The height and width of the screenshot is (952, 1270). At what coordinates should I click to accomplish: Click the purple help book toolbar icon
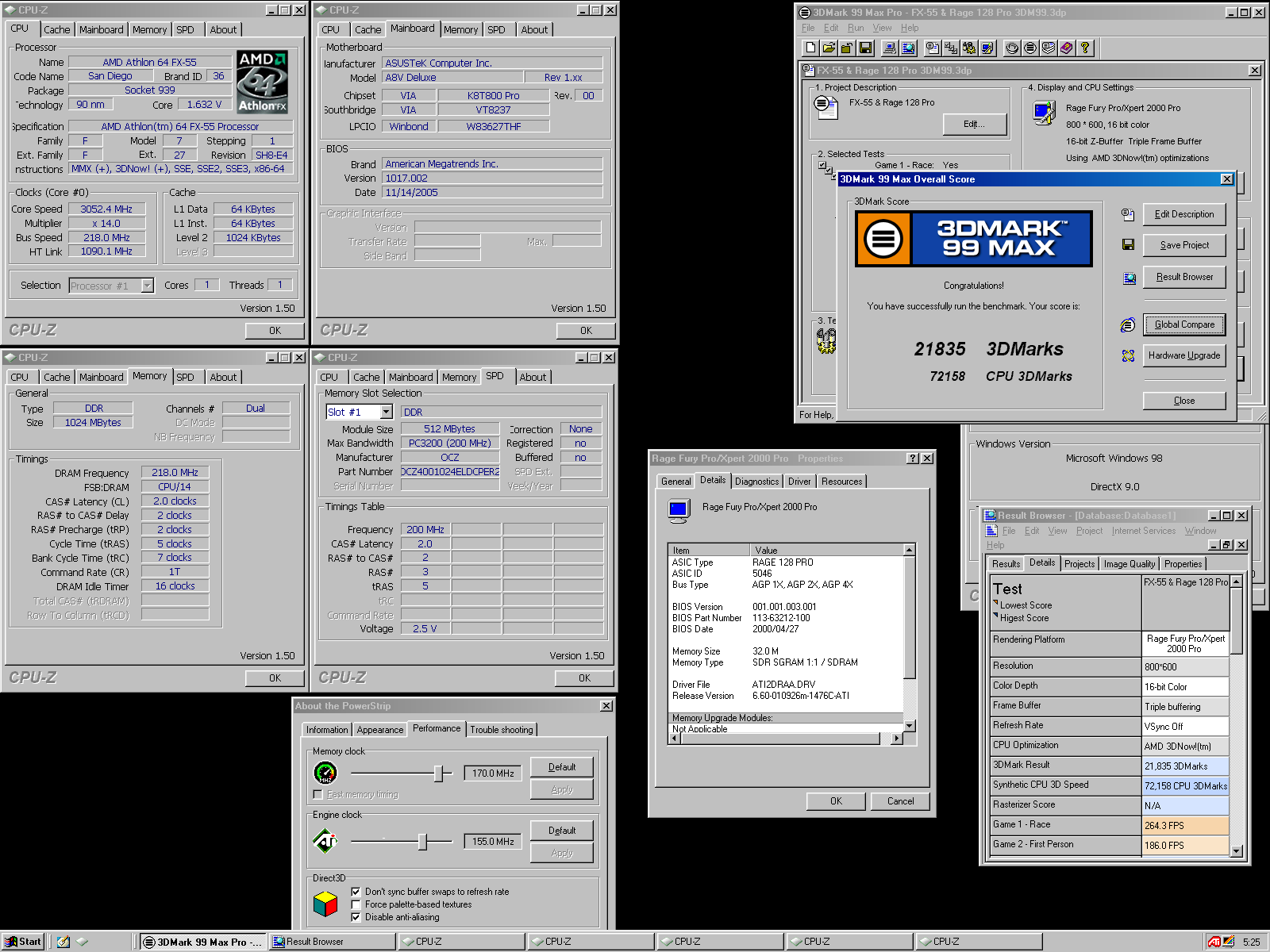point(1067,48)
